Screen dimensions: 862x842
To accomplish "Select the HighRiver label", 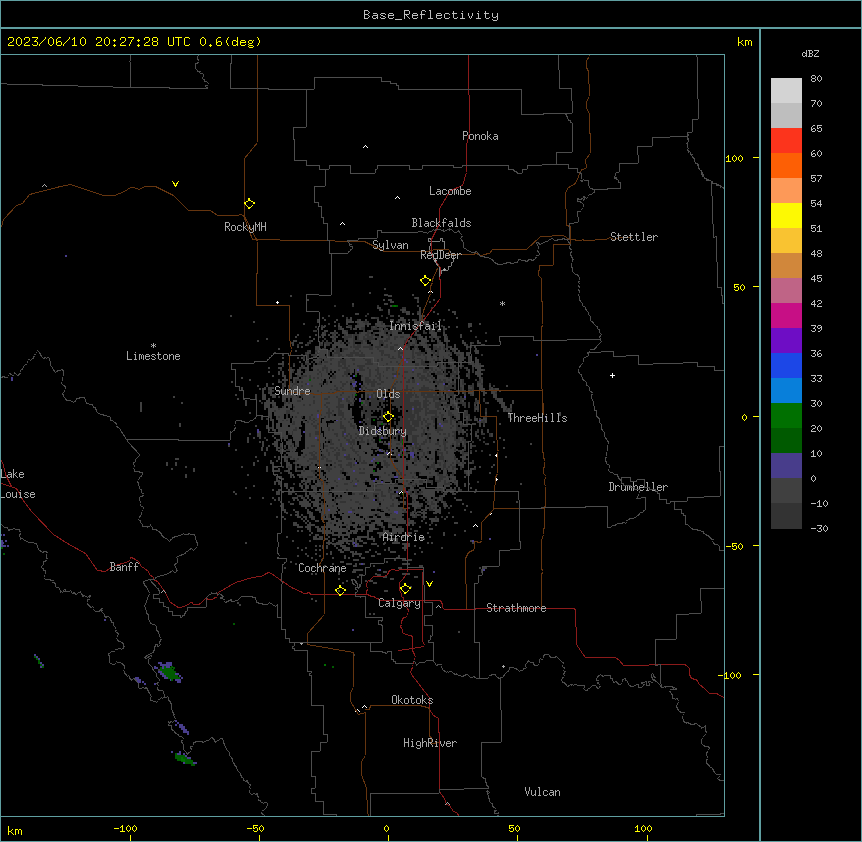I will coord(430,743).
